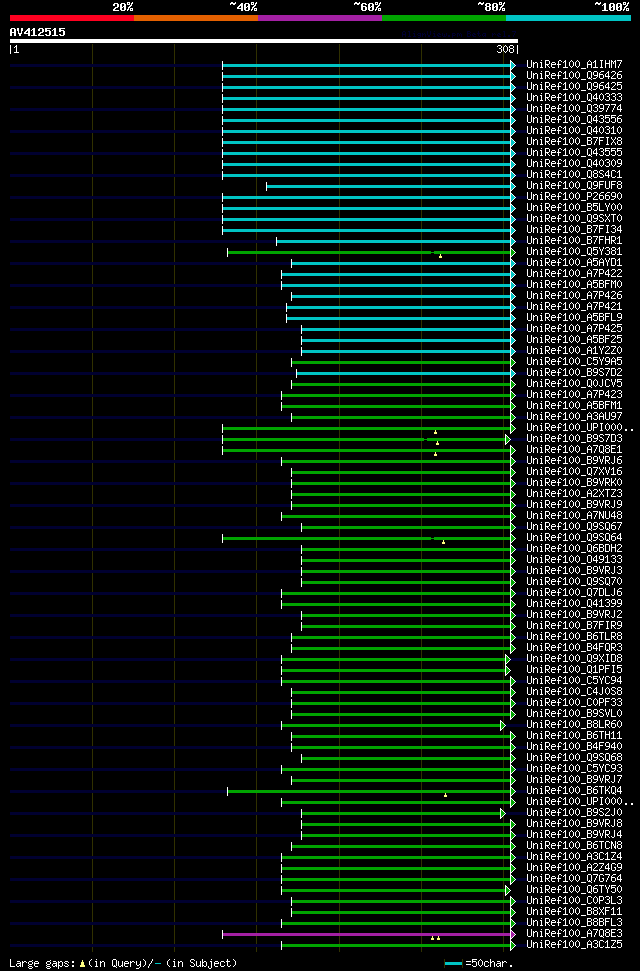Click the UniRef100_Q0JCV5 label

(574, 383)
